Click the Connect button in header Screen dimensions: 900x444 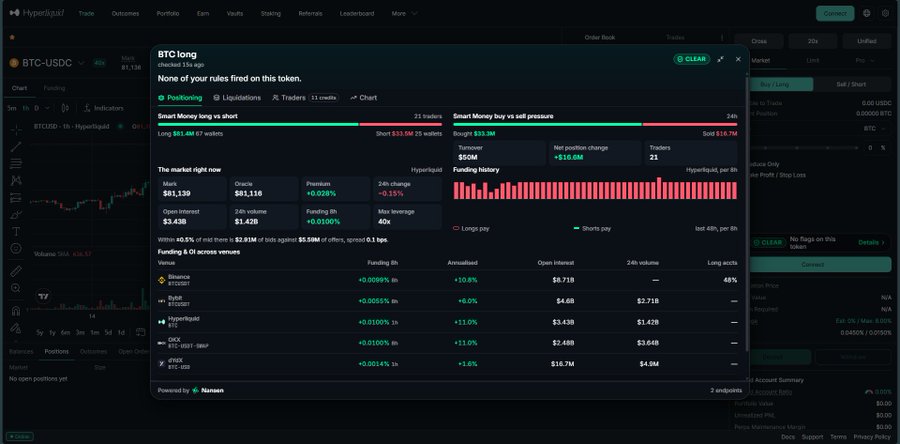click(835, 13)
